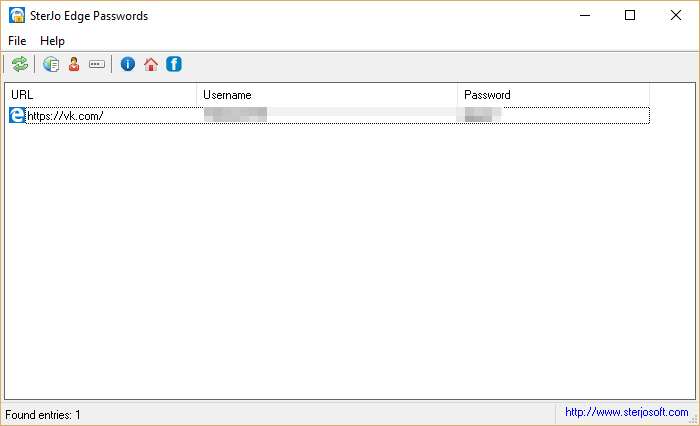Click the blurred username cell for vk.com
The height and width of the screenshot is (426, 700).
235,116
